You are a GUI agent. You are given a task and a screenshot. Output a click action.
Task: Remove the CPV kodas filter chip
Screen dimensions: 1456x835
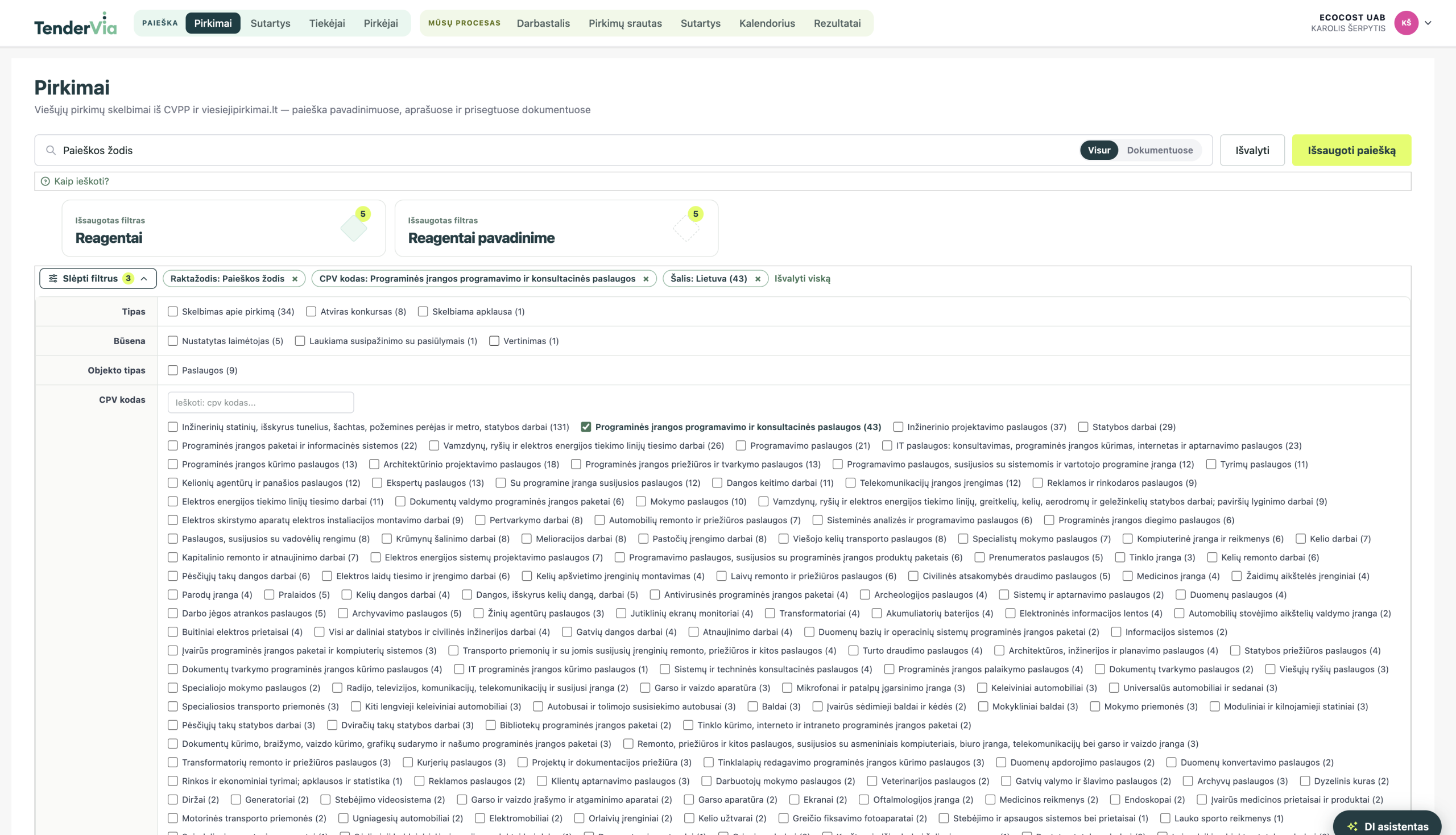[x=646, y=279]
